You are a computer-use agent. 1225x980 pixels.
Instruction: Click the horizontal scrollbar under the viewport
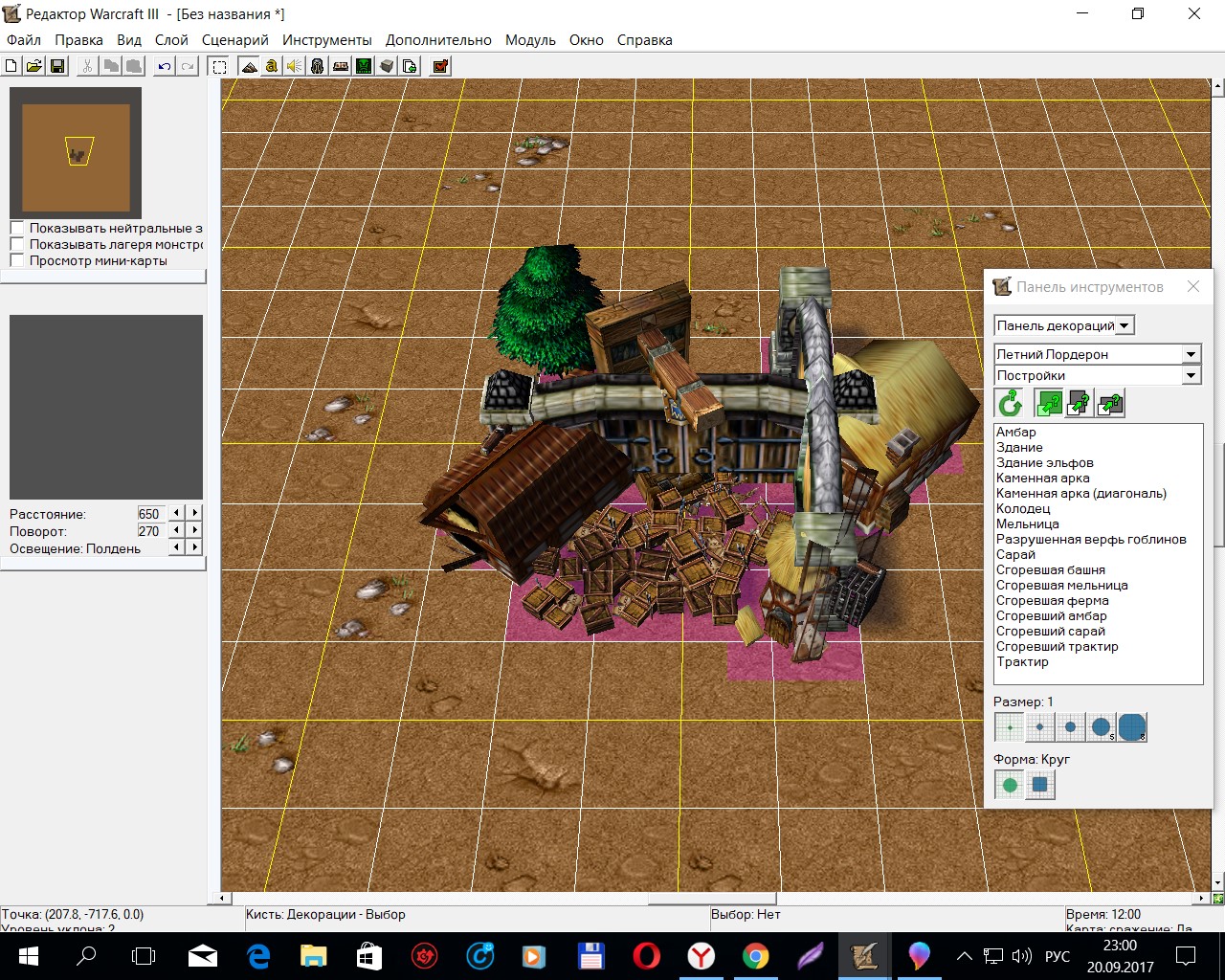pyautogui.click(x=711, y=898)
